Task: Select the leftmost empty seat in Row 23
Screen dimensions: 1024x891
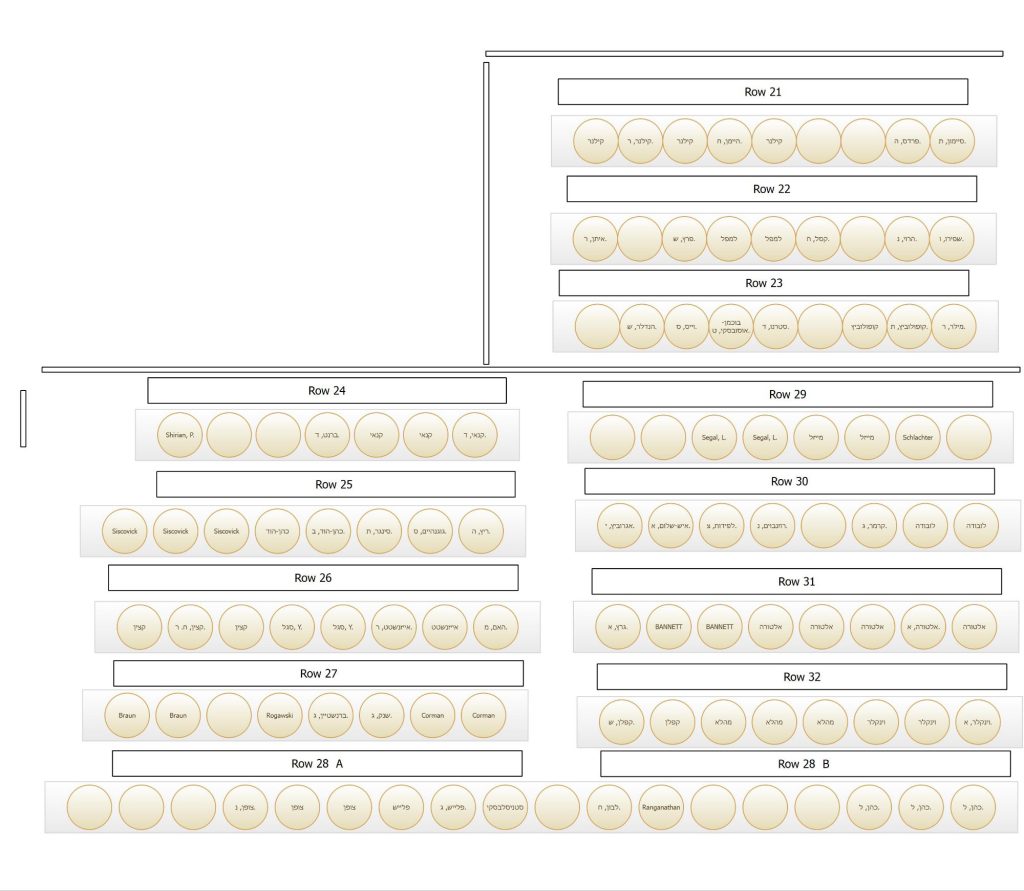Action: pos(598,327)
